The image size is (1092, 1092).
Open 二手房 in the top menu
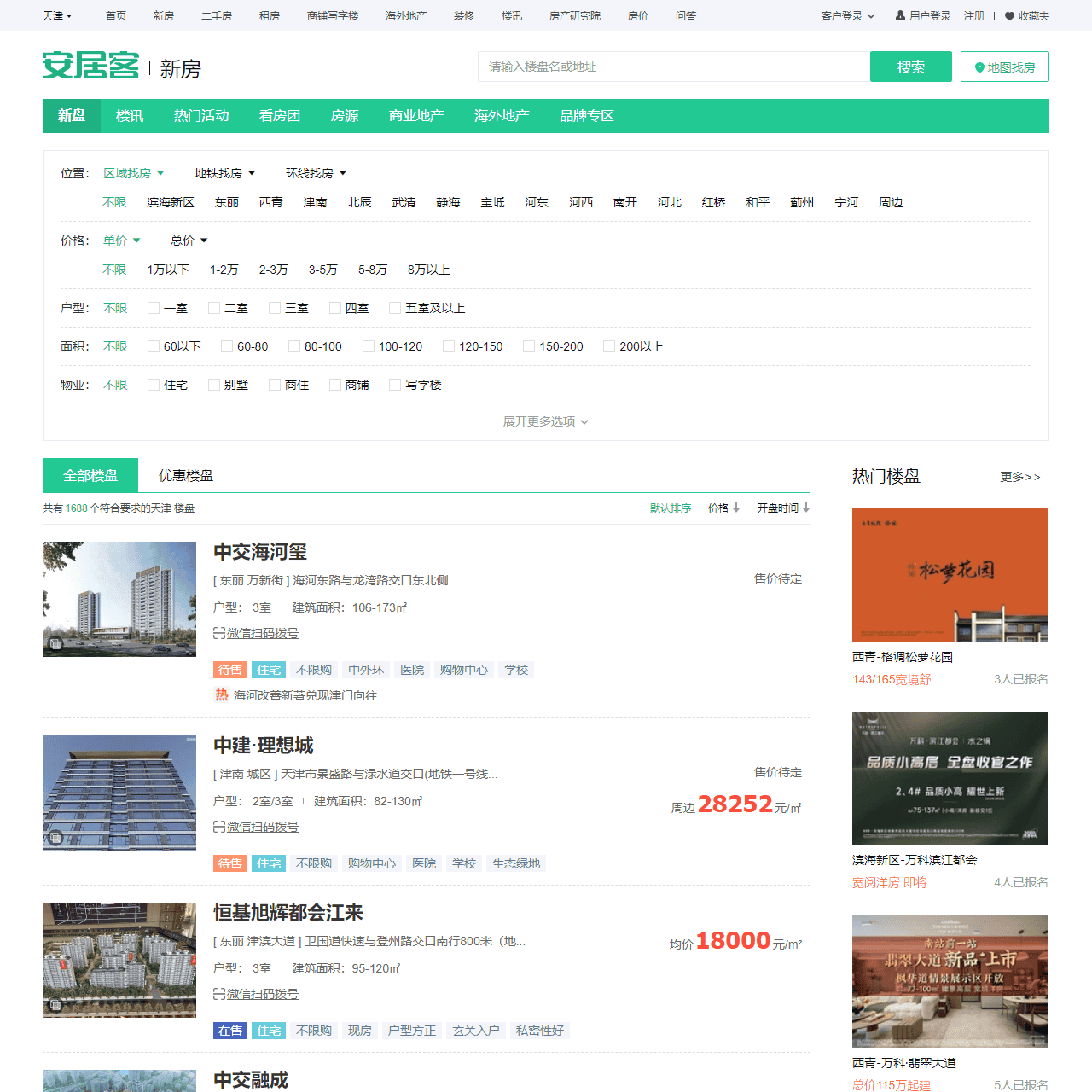pyautogui.click(x=217, y=15)
